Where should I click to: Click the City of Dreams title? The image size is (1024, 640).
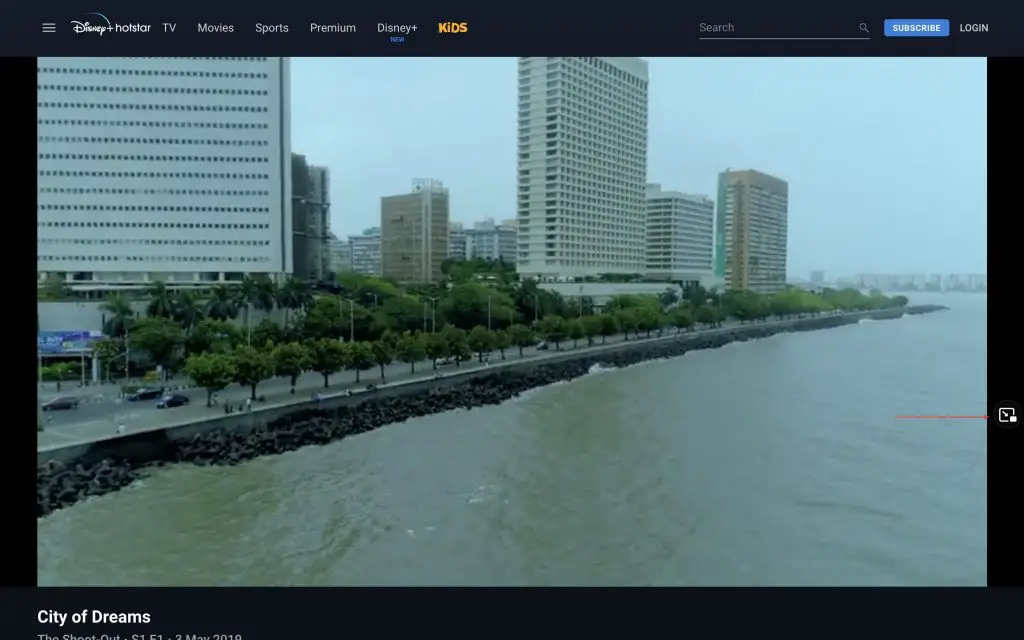[x=94, y=616]
